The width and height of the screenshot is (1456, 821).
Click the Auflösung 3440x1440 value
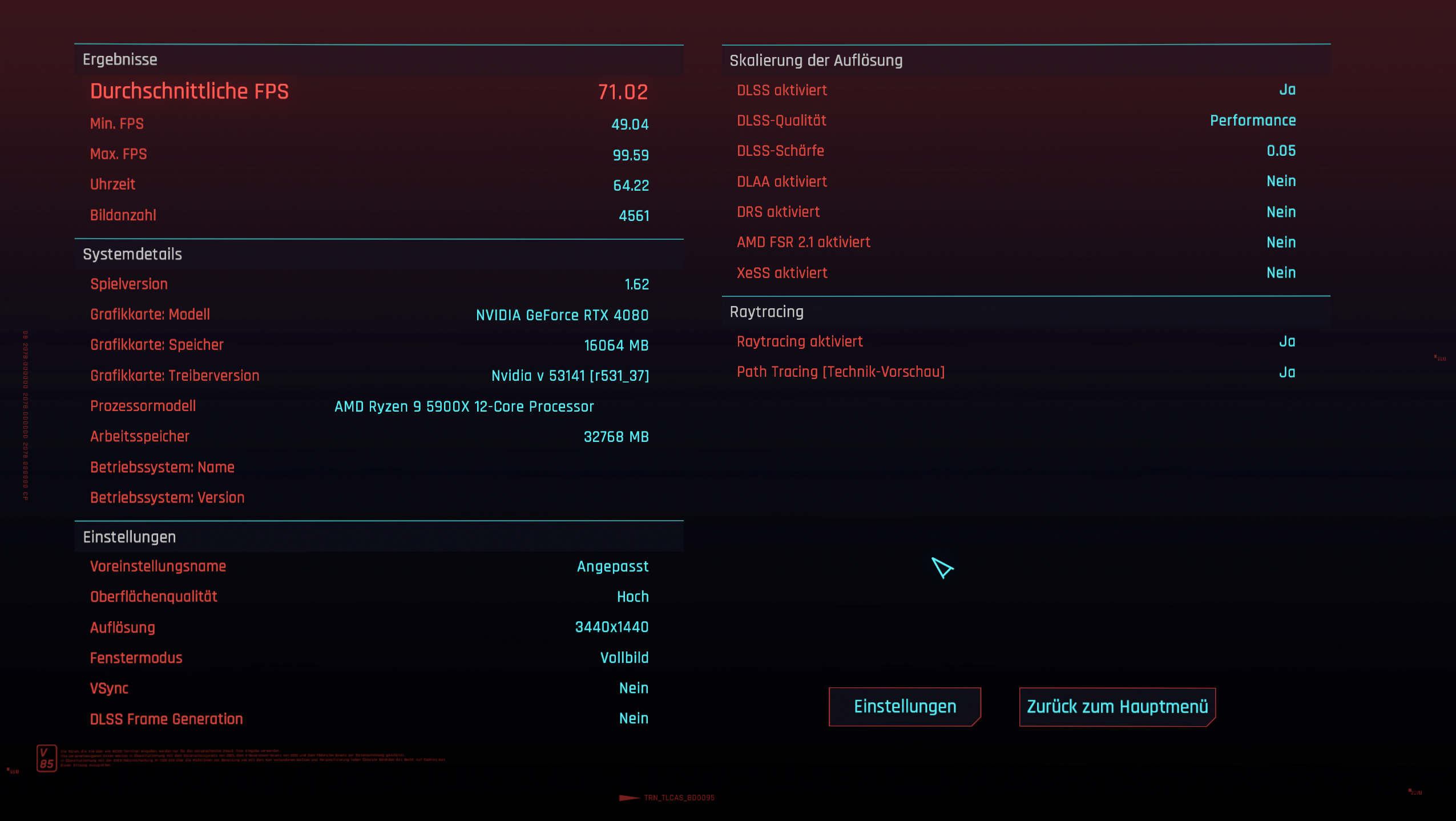[x=611, y=627]
